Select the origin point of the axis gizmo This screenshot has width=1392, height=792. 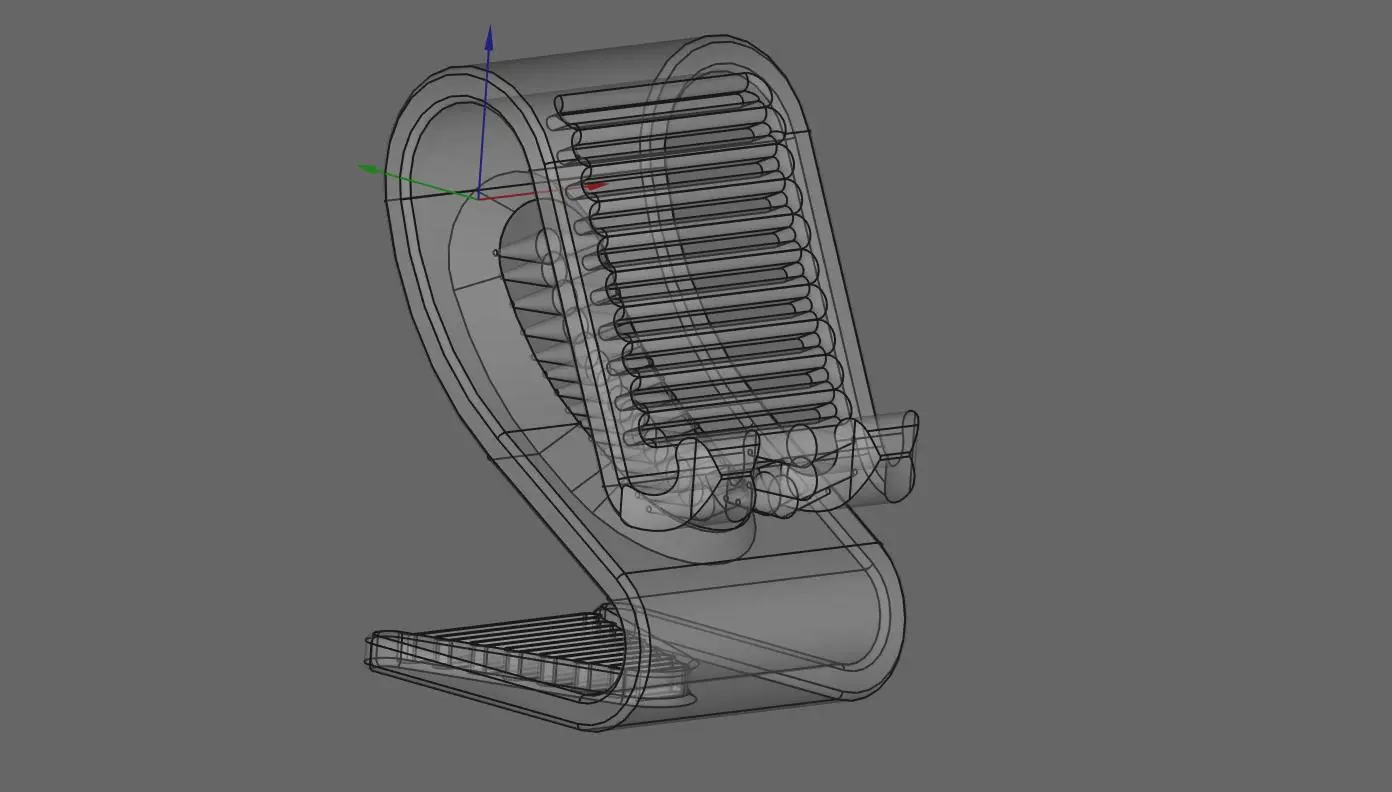(480, 196)
